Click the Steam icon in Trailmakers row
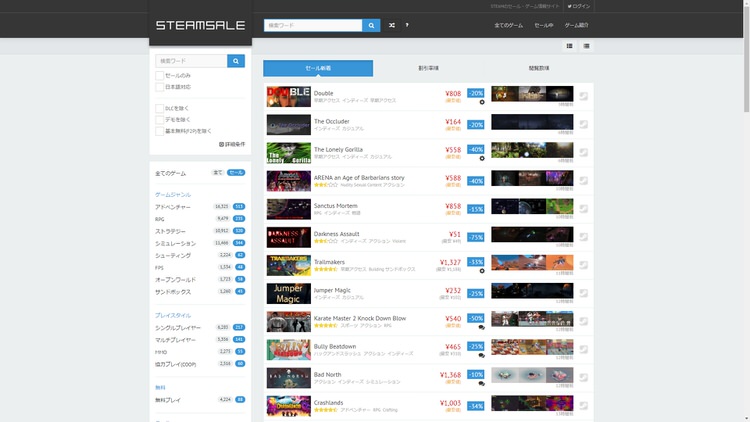 click(584, 265)
